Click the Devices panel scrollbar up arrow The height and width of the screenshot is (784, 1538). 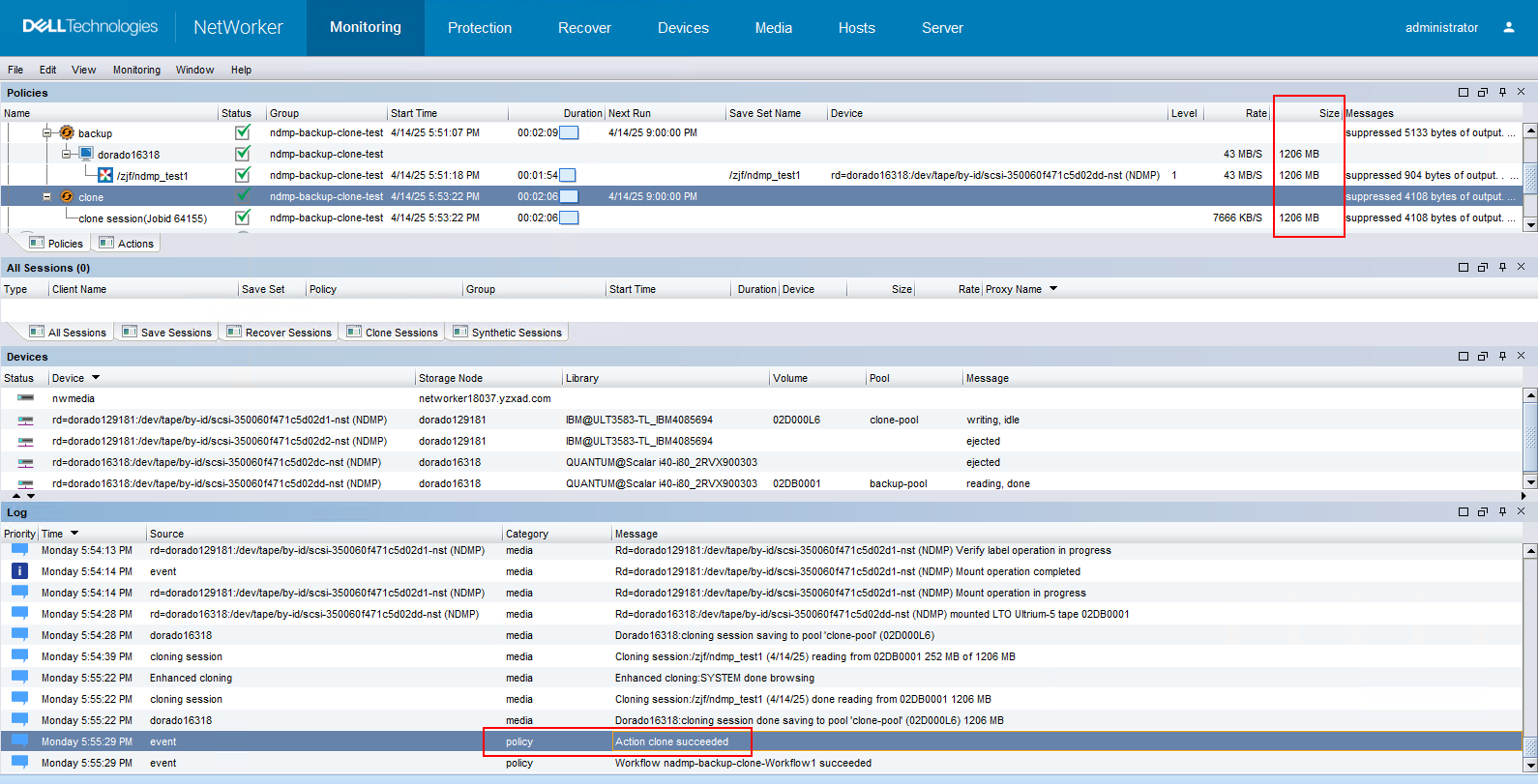point(1530,394)
